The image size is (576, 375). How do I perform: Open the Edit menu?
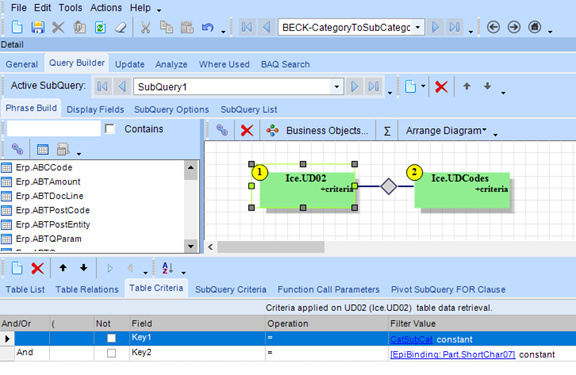43,8
